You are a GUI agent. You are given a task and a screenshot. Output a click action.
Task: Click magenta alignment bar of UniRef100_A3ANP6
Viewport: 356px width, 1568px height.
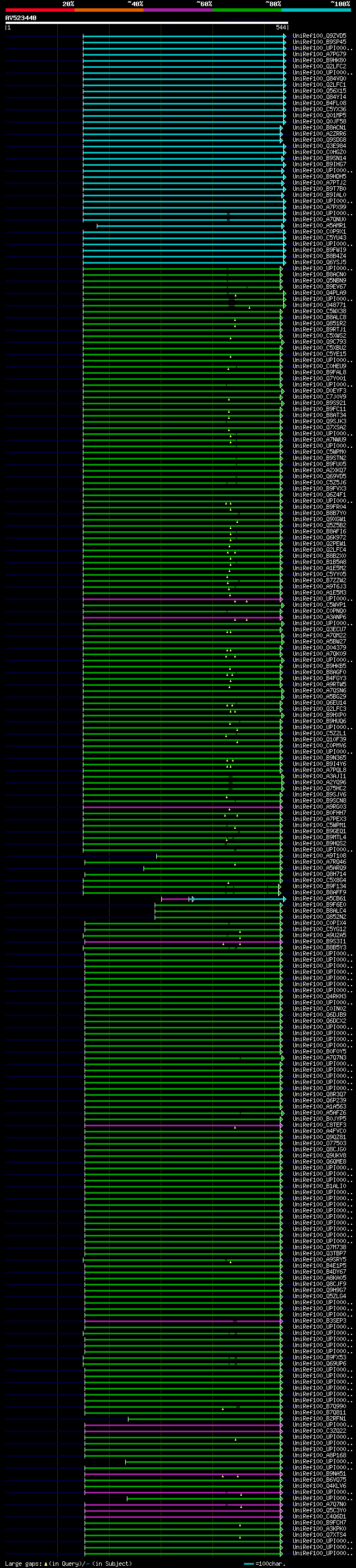pyautogui.click(x=182, y=617)
